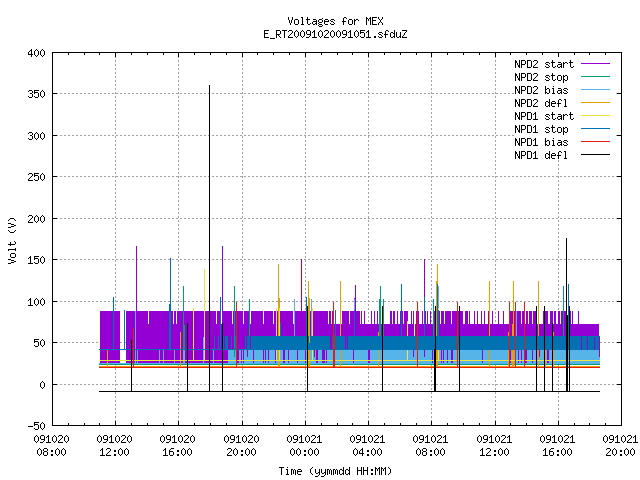Image resolution: width=640 pixels, height=480 pixels.
Task: Click the 400 y-axis tick label
Action: pyautogui.click(x=36, y=53)
